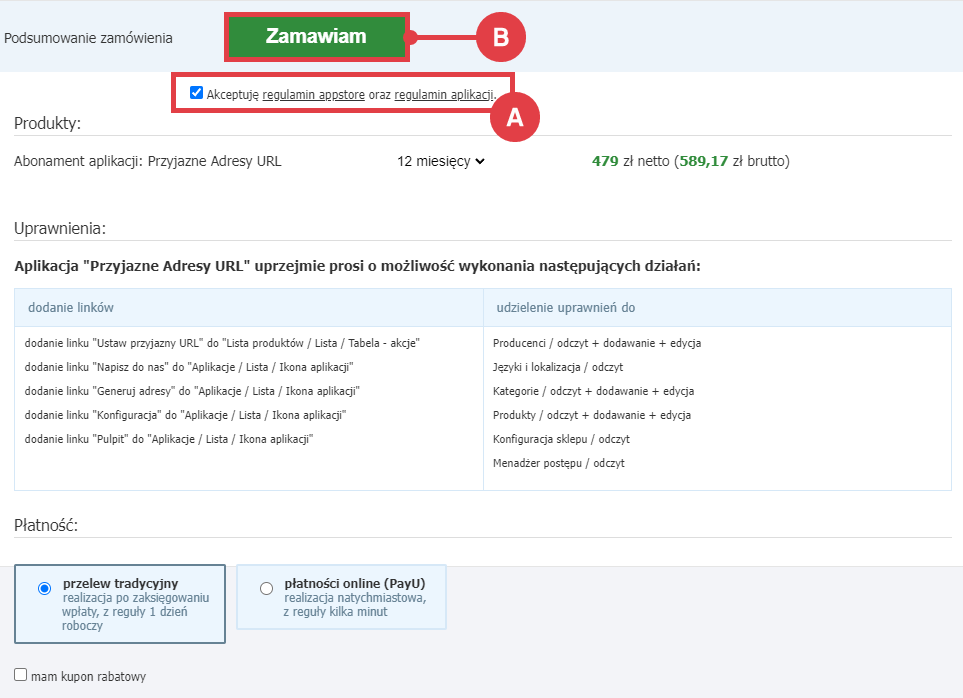
Task: Click the red circle marker B
Action: [500, 37]
